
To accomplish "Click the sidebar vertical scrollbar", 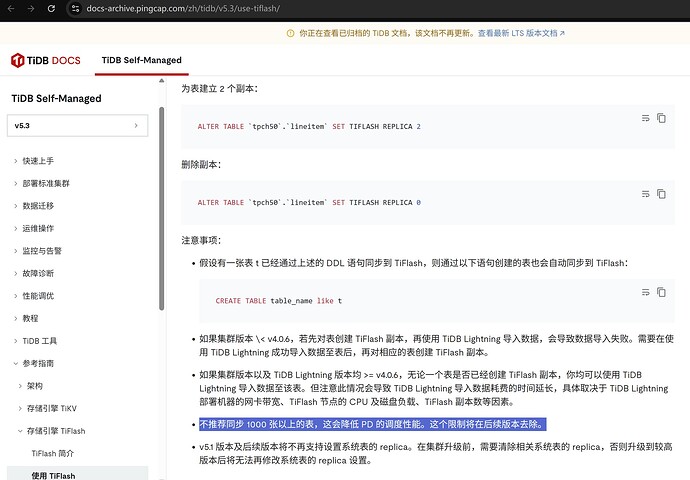I will coord(161,209).
